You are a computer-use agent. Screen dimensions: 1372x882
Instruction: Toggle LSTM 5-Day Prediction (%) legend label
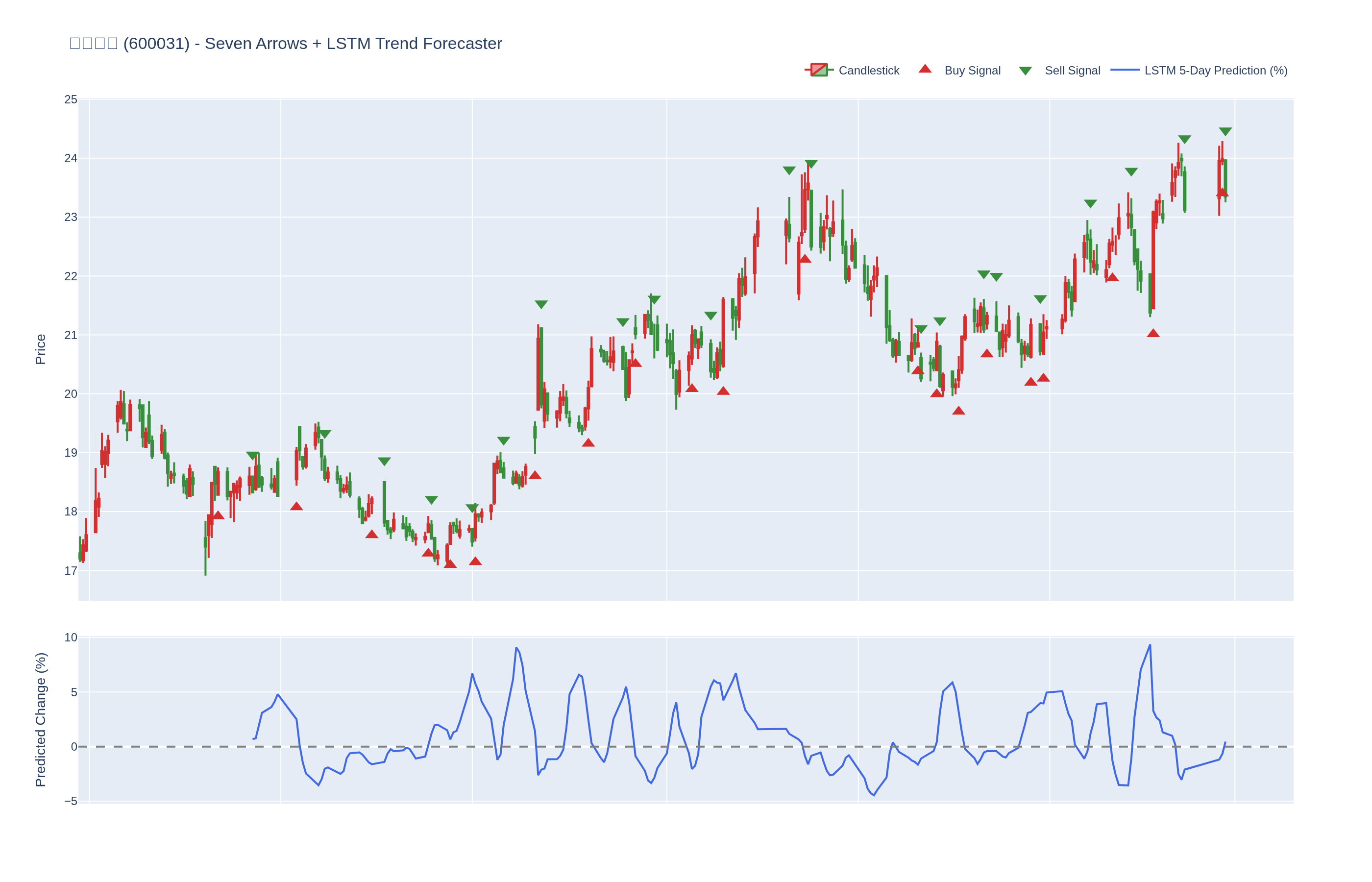pos(1216,71)
